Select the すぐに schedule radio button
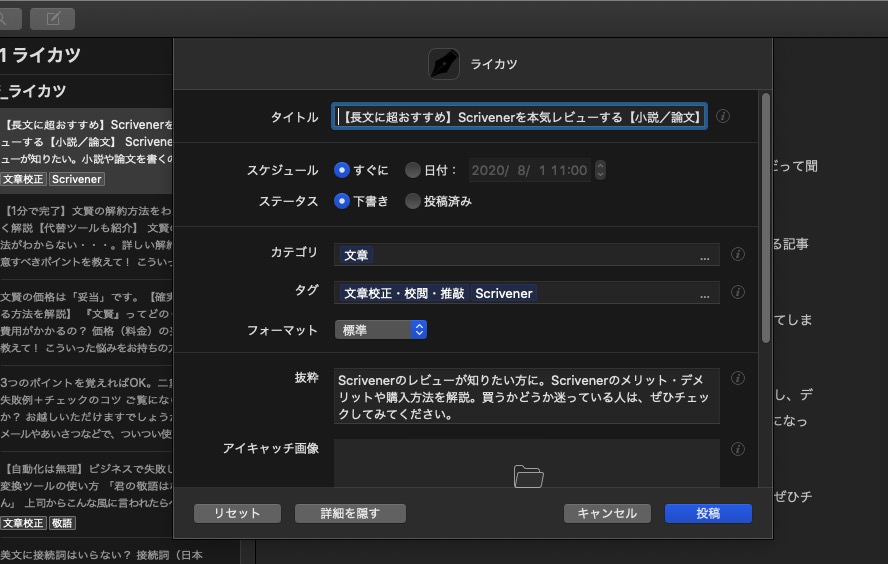This screenshot has height=564, width=888. pos(341,170)
